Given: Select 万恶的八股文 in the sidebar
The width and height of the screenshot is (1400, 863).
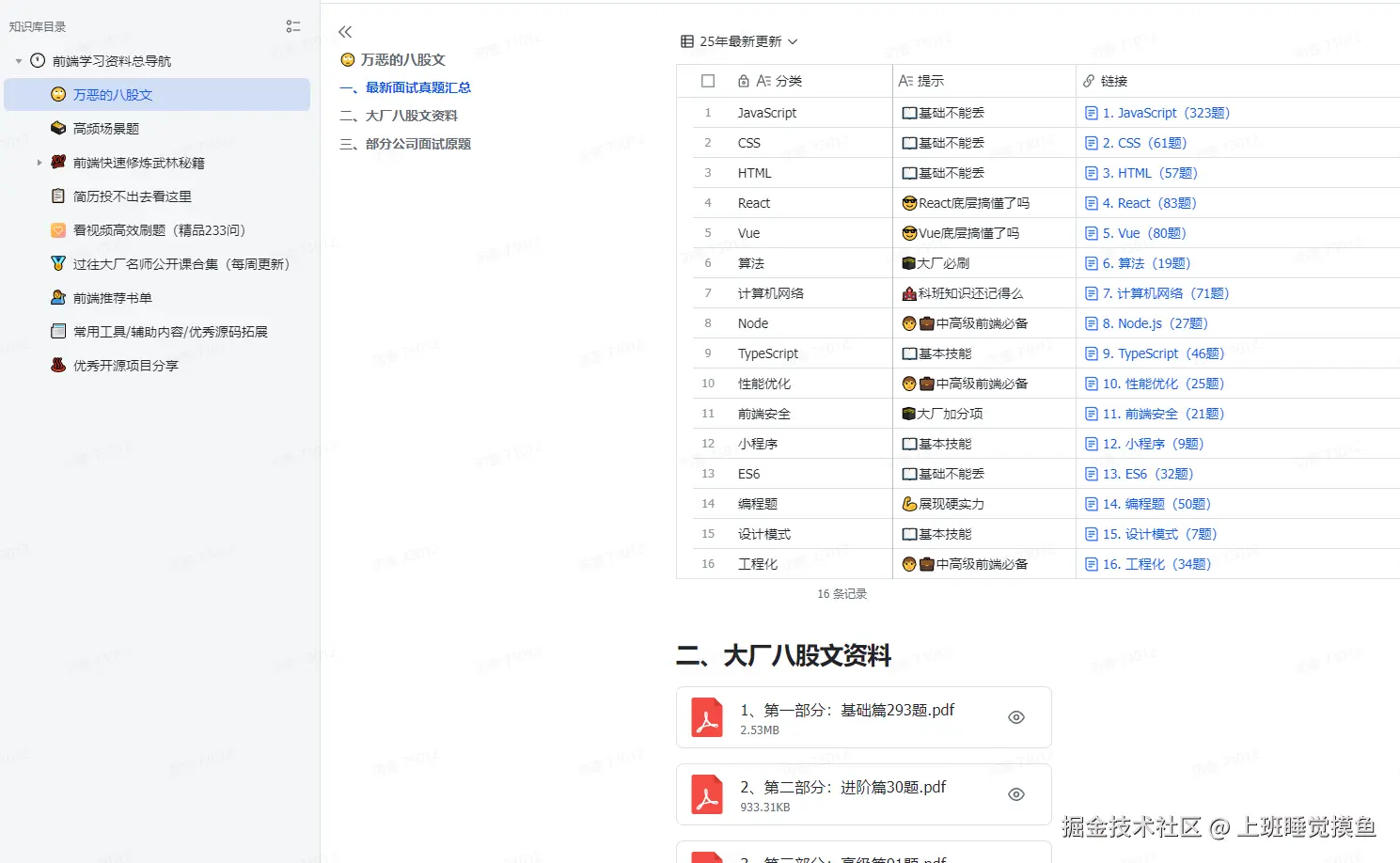Looking at the screenshot, I should pos(157,95).
